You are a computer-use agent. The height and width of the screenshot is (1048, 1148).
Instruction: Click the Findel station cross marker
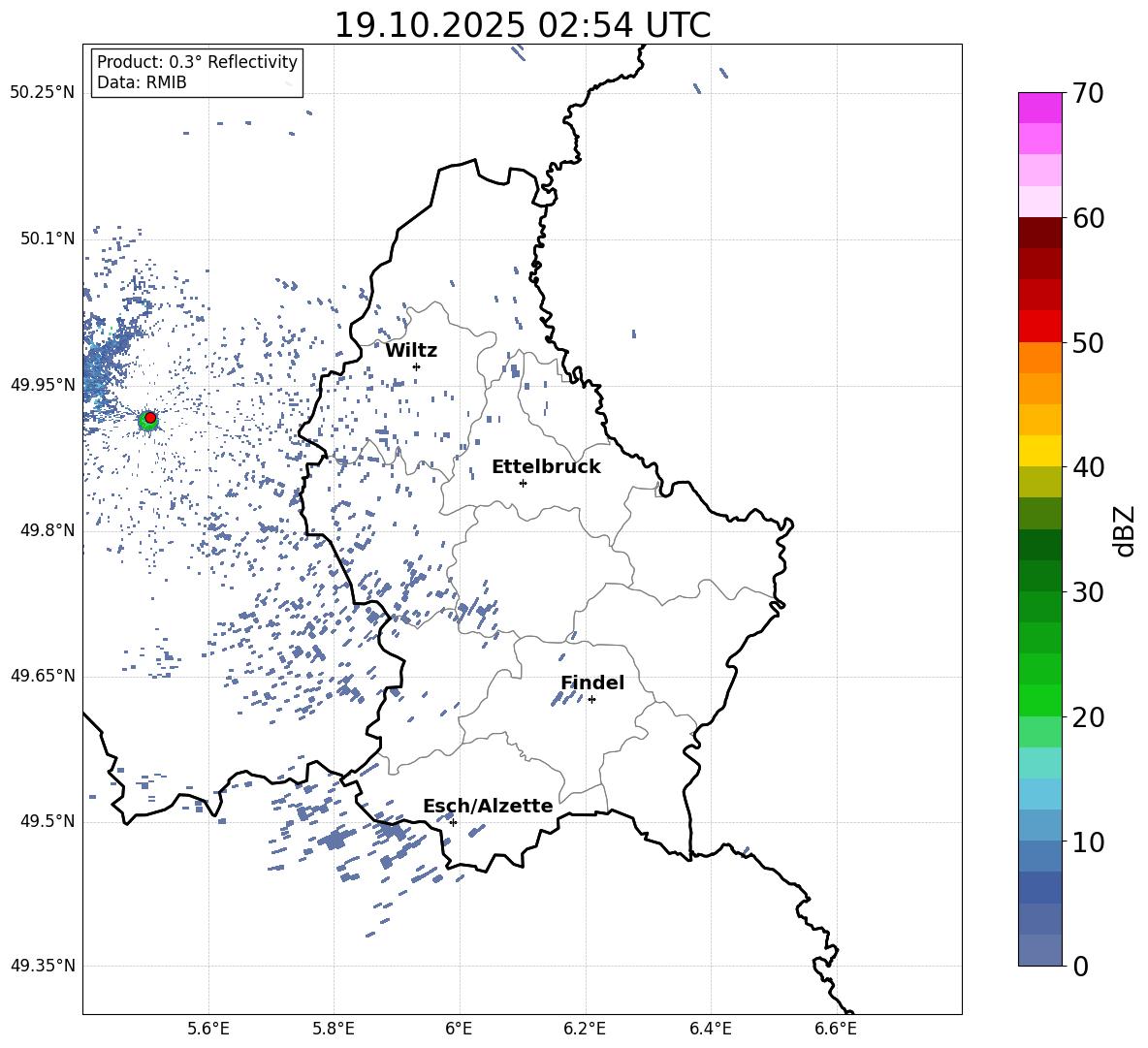coord(592,700)
